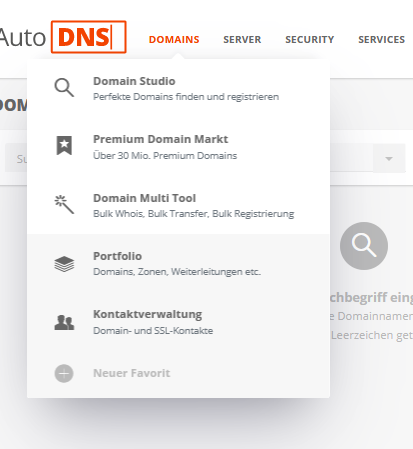Click the Premium Domain Markt bookmark icon
Image resolution: width=413 pixels, height=449 pixels.
tap(64, 146)
